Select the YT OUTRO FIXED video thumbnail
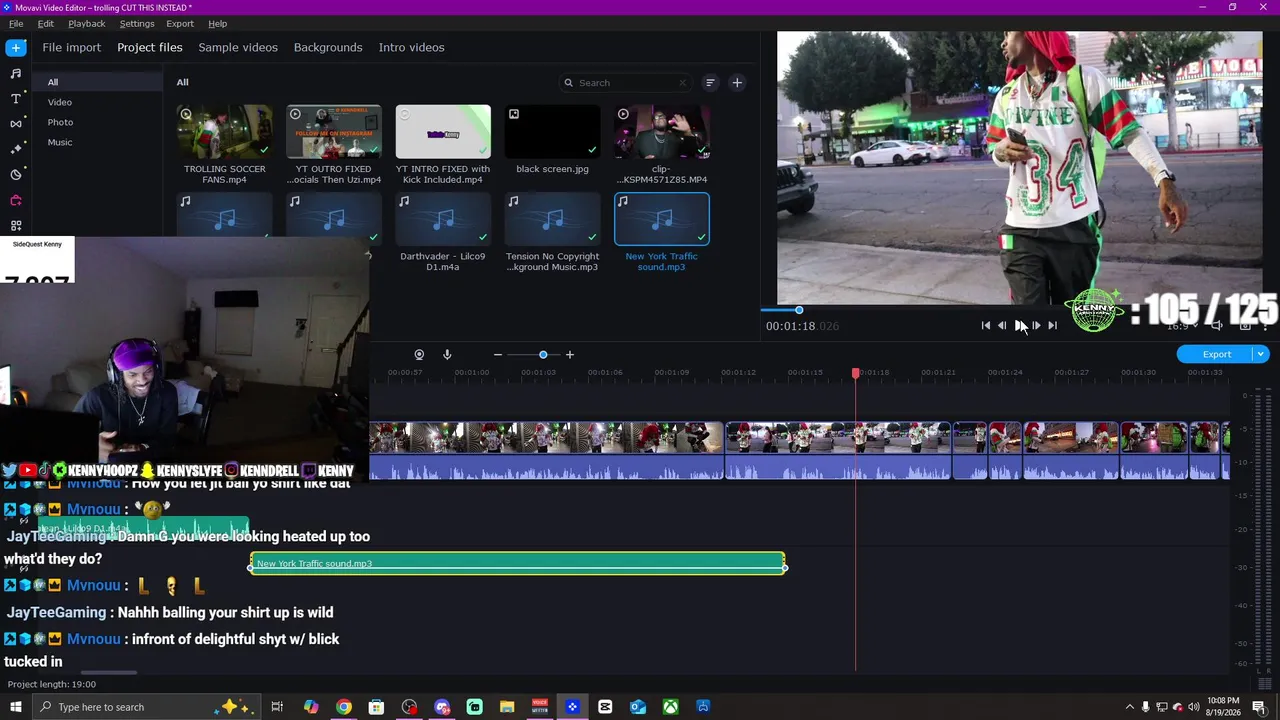The width and height of the screenshot is (1280, 720). [334, 132]
